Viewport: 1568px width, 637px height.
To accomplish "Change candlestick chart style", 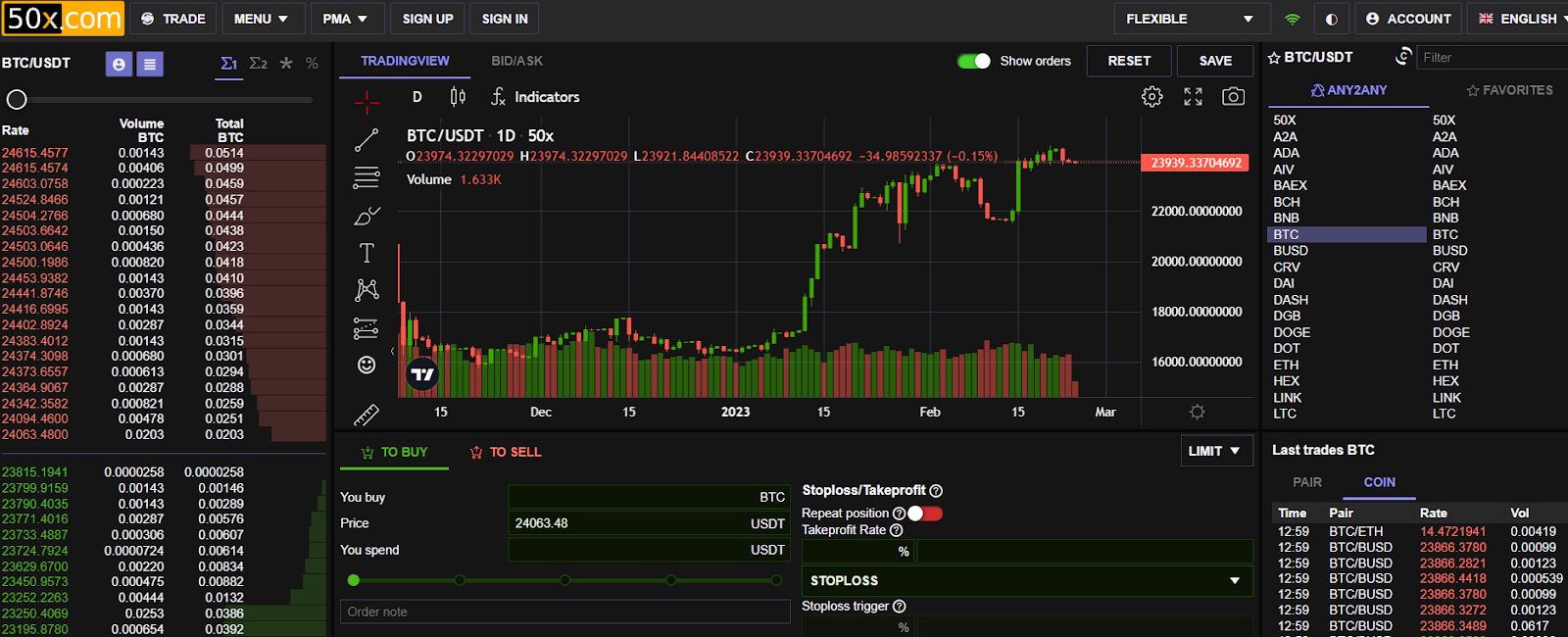I will (x=458, y=96).
